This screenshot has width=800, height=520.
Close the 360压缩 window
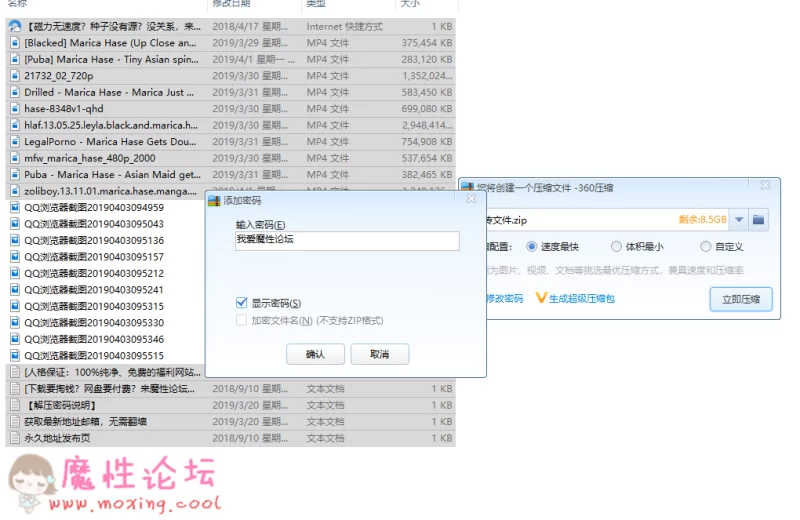pos(765,185)
